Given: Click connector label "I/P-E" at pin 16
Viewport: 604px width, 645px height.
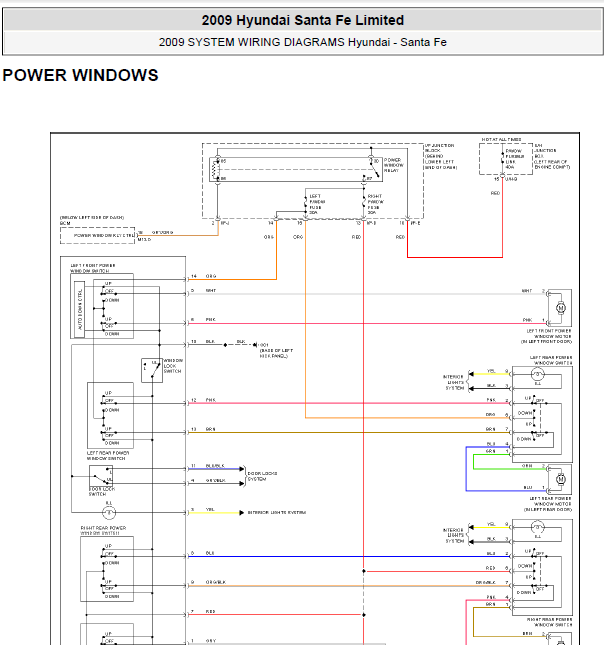Looking at the screenshot, I should point(415,223).
